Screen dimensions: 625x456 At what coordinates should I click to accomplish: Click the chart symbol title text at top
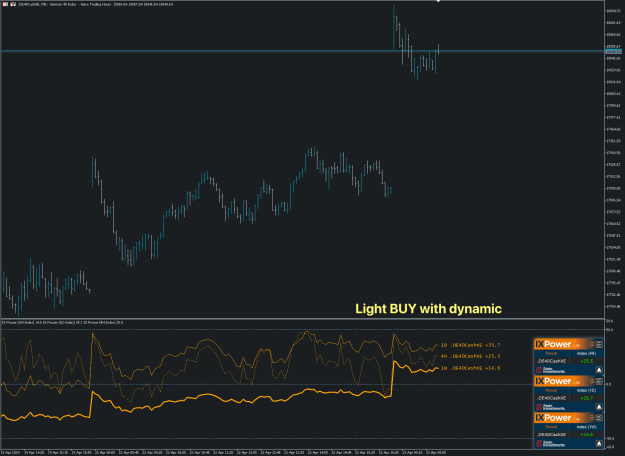click(x=96, y=4)
